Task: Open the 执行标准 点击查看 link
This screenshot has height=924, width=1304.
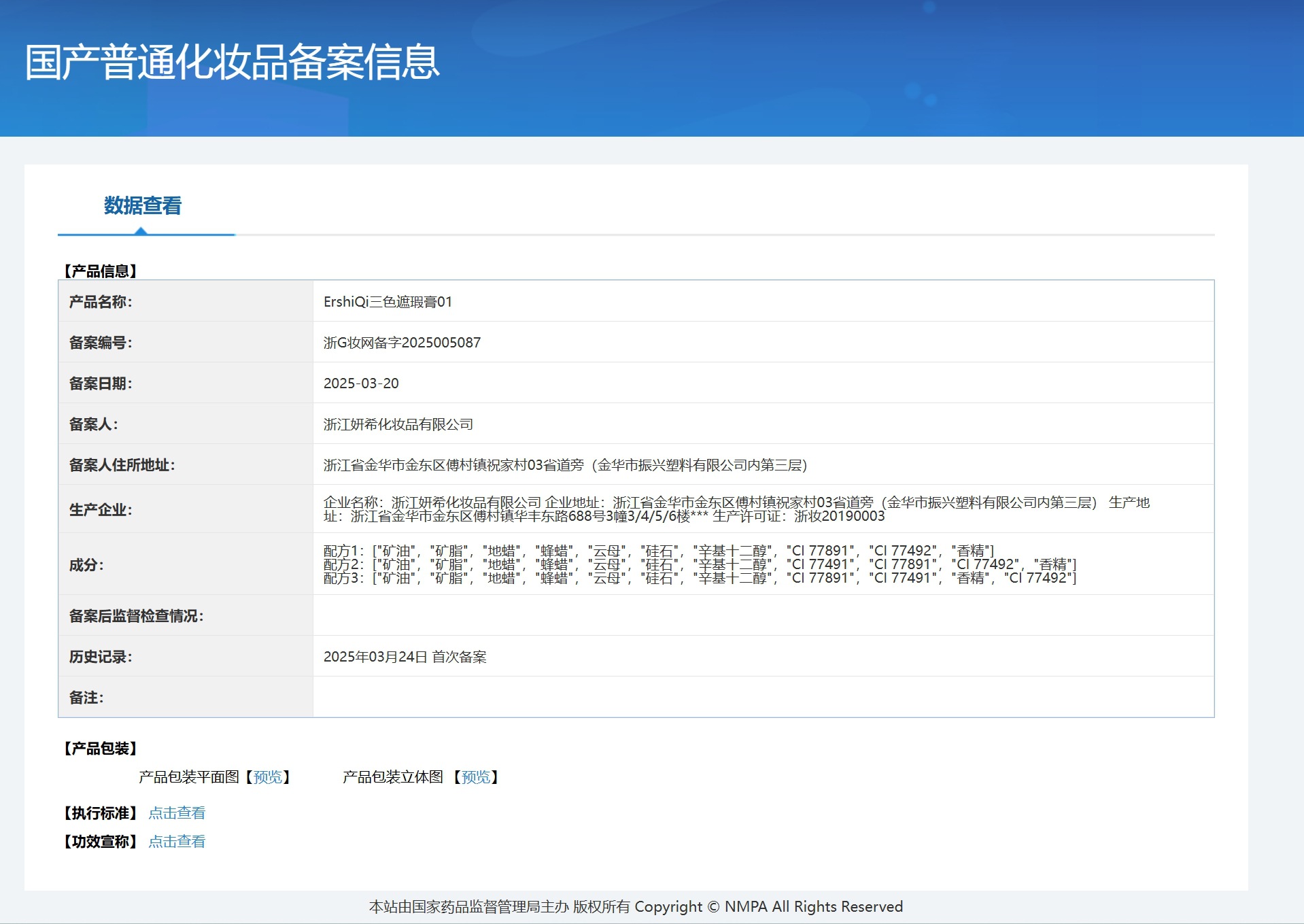Action: click(177, 813)
